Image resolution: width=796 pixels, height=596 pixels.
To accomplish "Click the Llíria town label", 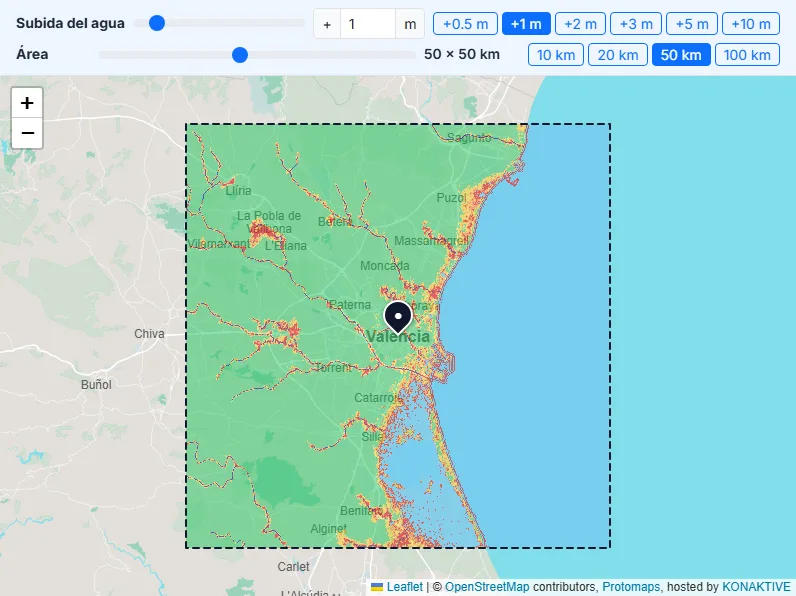I will click(239, 191).
